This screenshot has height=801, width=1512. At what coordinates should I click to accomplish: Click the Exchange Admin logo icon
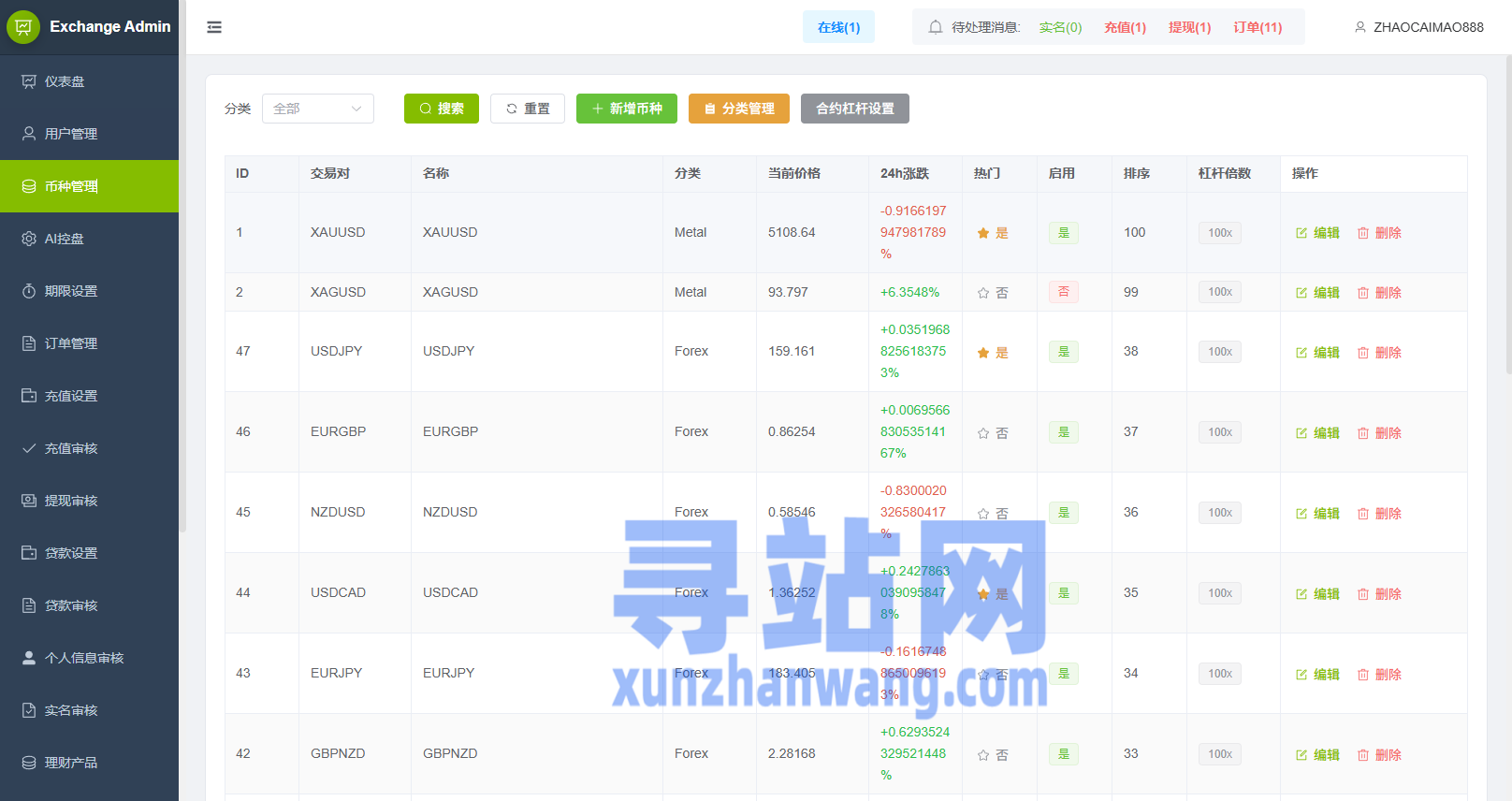[x=23, y=27]
